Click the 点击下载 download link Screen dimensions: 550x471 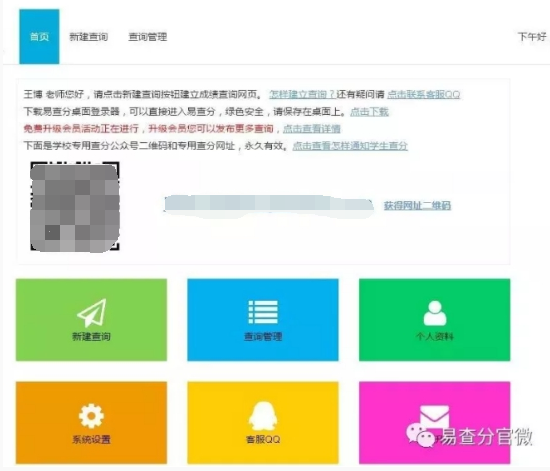coord(369,112)
